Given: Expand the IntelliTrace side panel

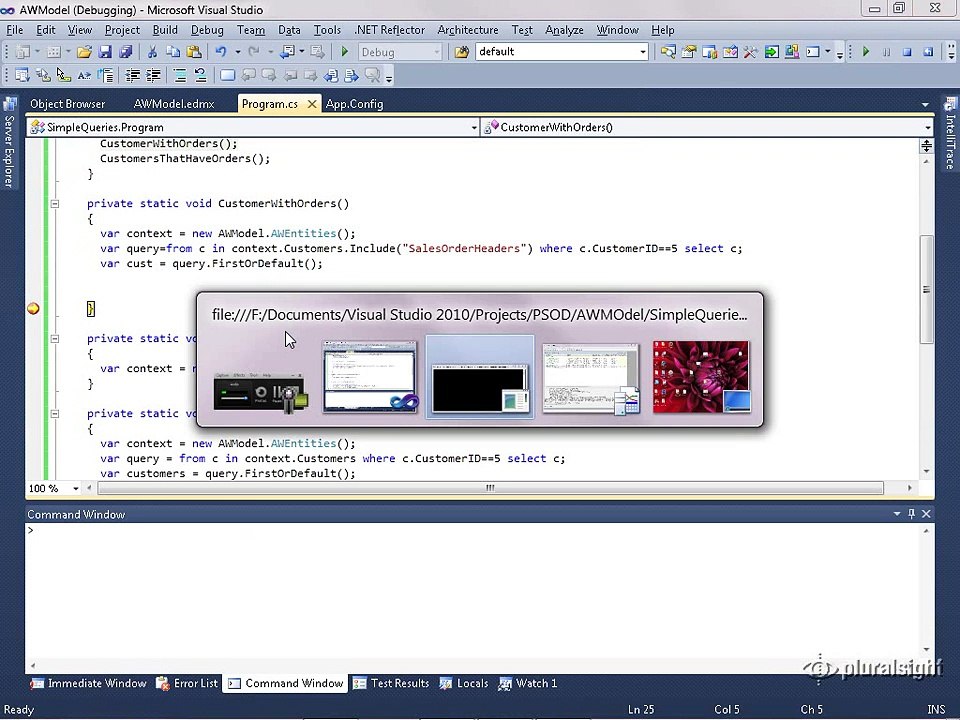Looking at the screenshot, I should (950, 133).
